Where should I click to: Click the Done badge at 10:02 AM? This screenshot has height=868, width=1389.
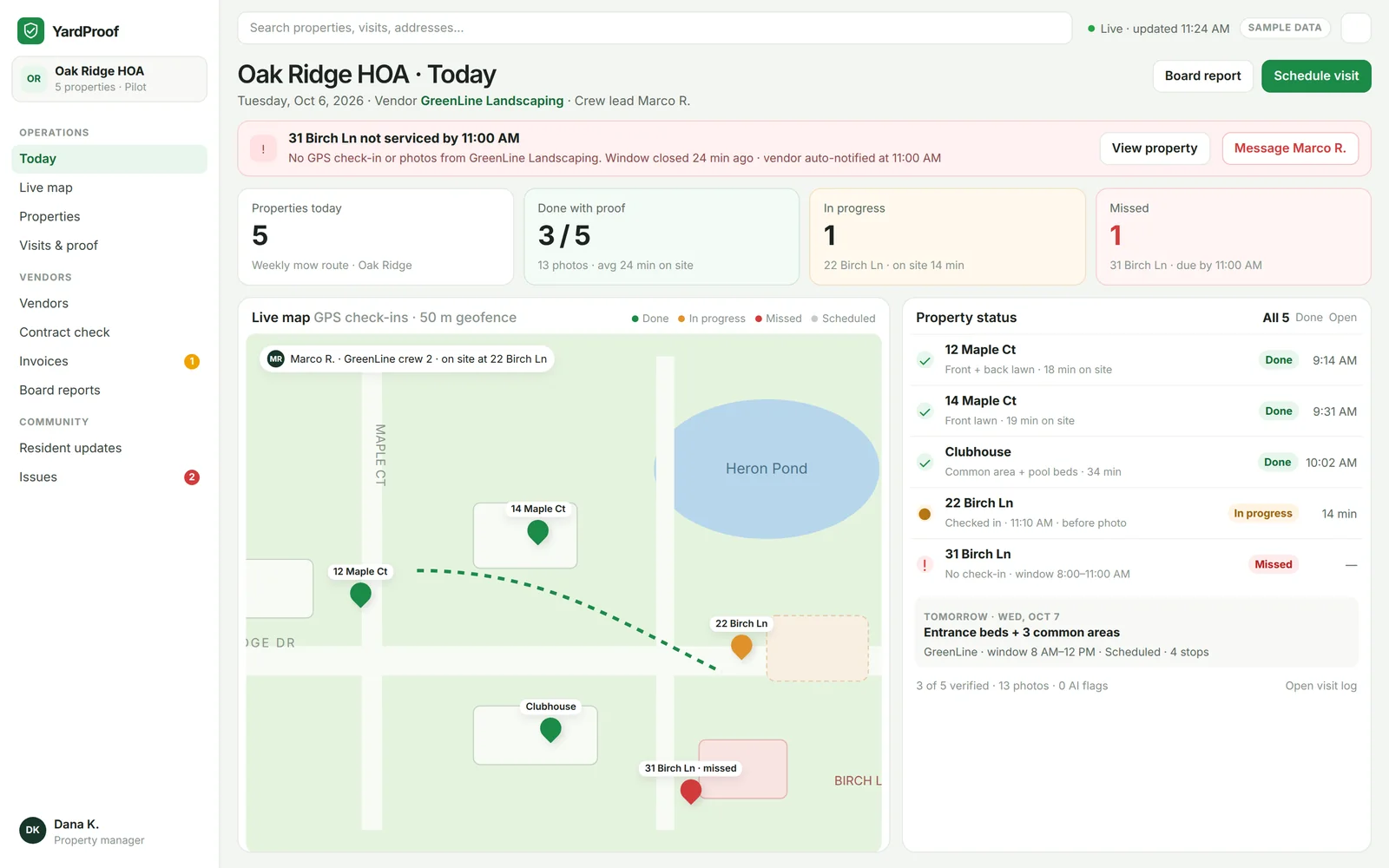[x=1277, y=463]
